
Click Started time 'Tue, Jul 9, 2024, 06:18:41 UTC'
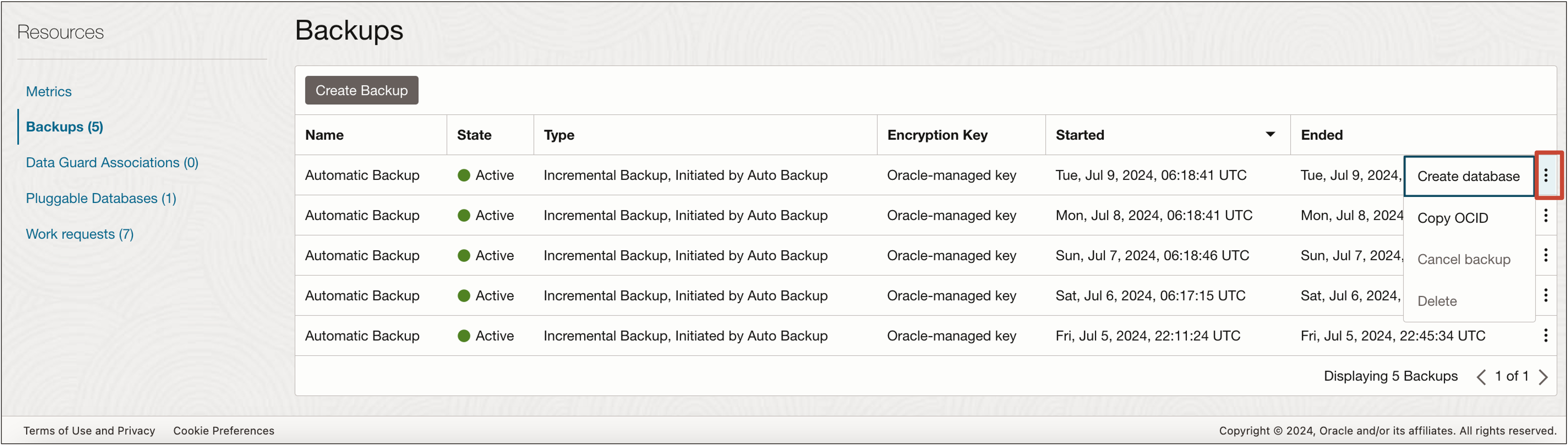(x=1150, y=175)
